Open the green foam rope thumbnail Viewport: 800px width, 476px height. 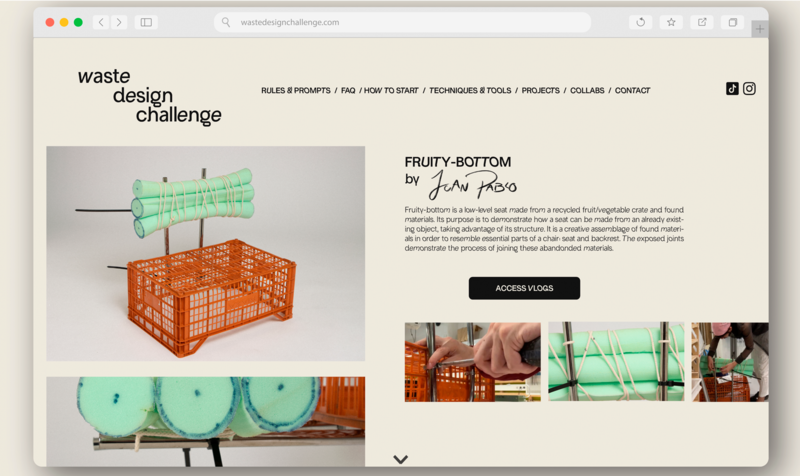[616, 362]
